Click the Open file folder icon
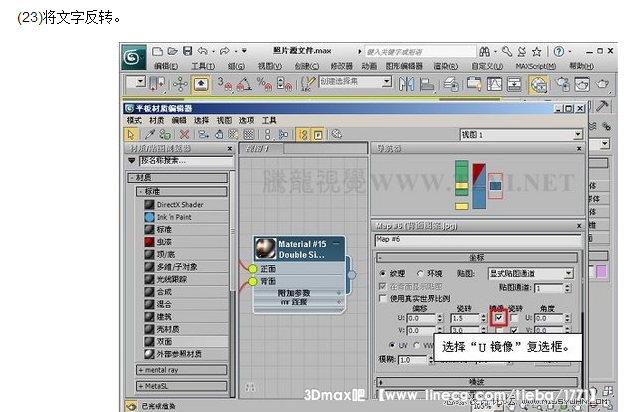This screenshot has height=412, width=625. [172, 51]
